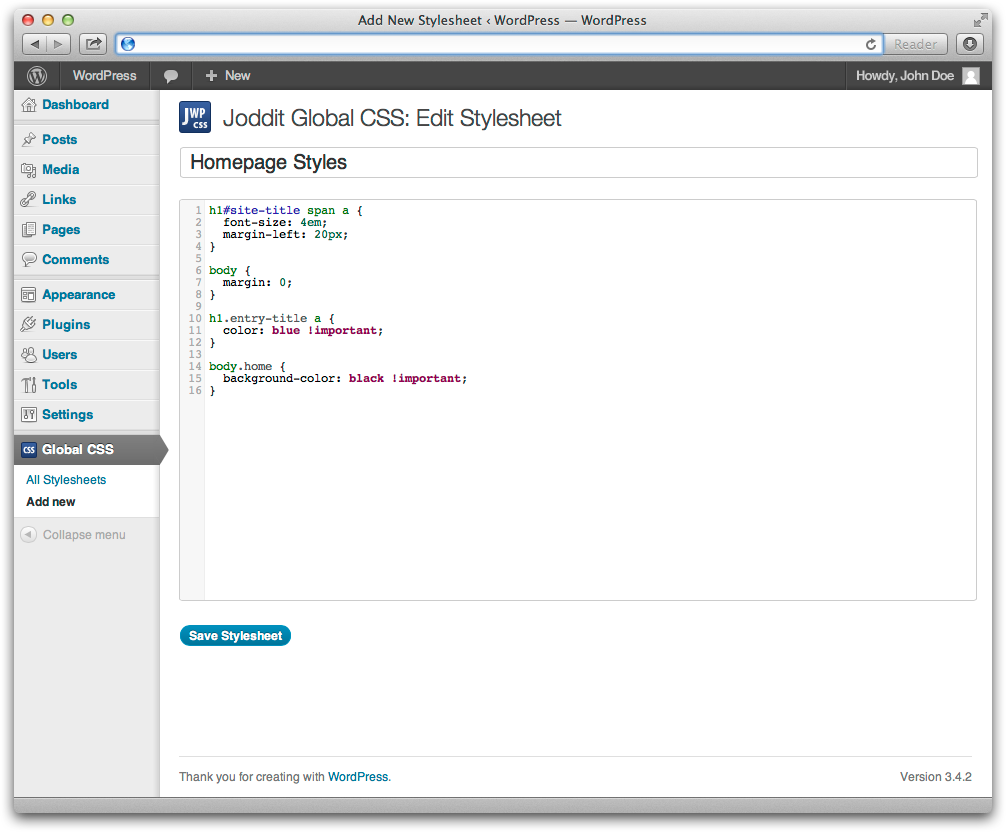
Task: Click the plus icon next to New
Action: [x=211, y=76]
